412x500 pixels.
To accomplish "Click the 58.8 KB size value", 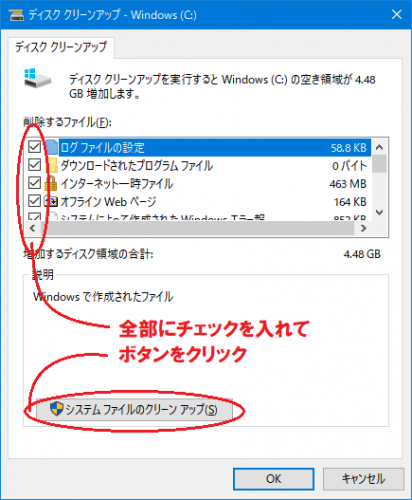I will point(348,148).
